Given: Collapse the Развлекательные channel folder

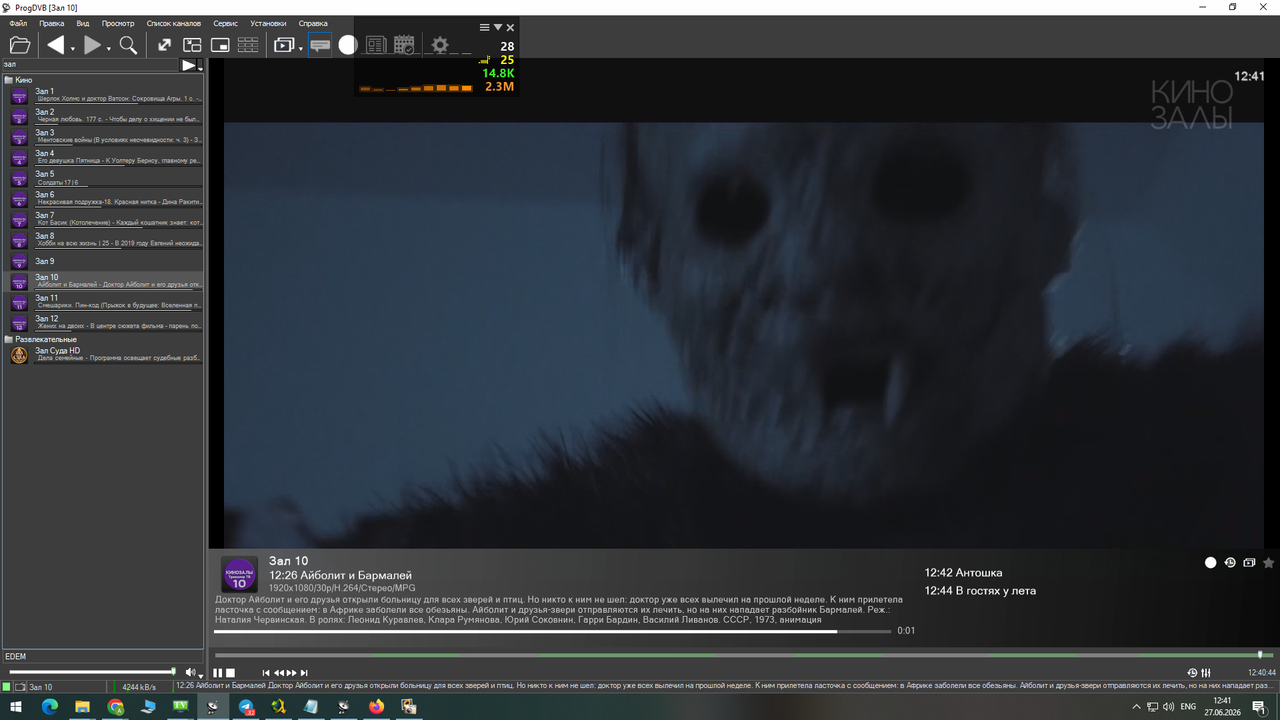Looking at the screenshot, I should pyautogui.click(x=8, y=339).
